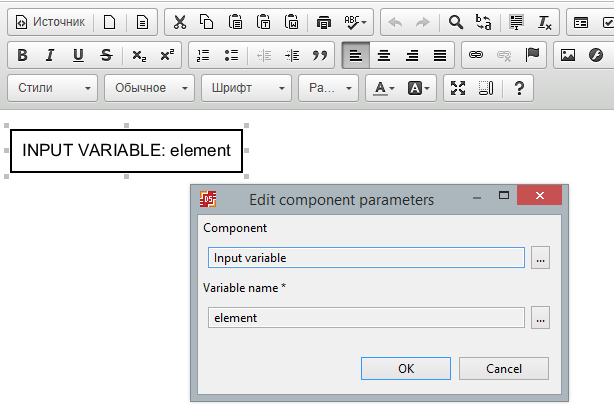Cancel the parameters dialog
This screenshot has height=420, width=614.
tap(504, 368)
